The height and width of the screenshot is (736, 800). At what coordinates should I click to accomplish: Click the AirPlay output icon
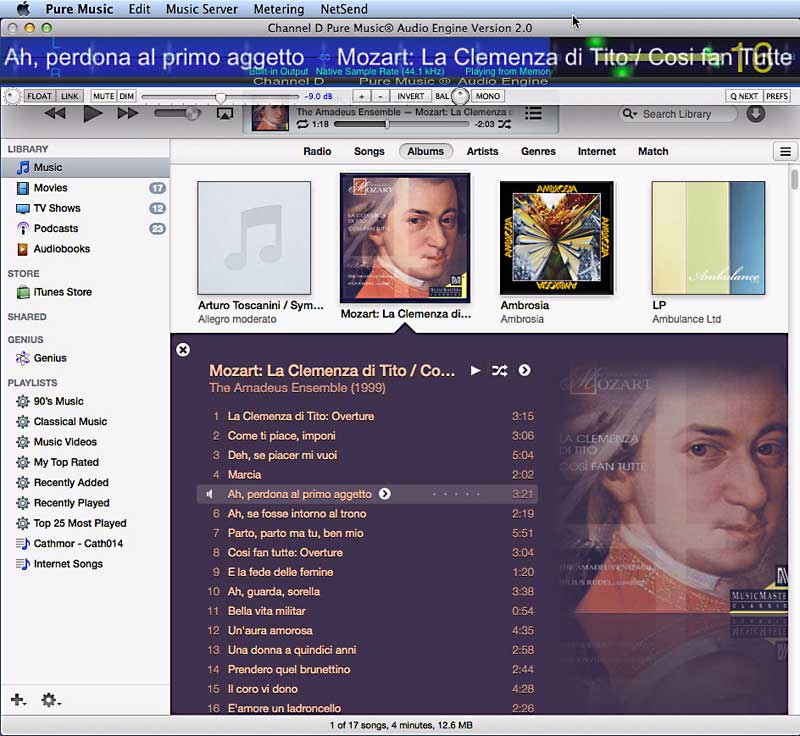point(225,114)
